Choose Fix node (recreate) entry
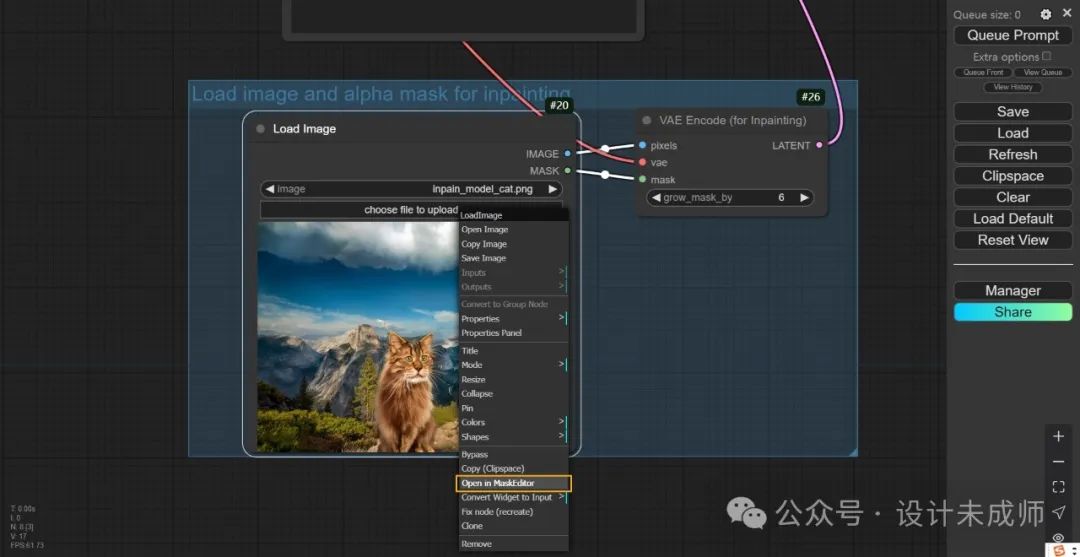The height and width of the screenshot is (557, 1080). pos(513,512)
